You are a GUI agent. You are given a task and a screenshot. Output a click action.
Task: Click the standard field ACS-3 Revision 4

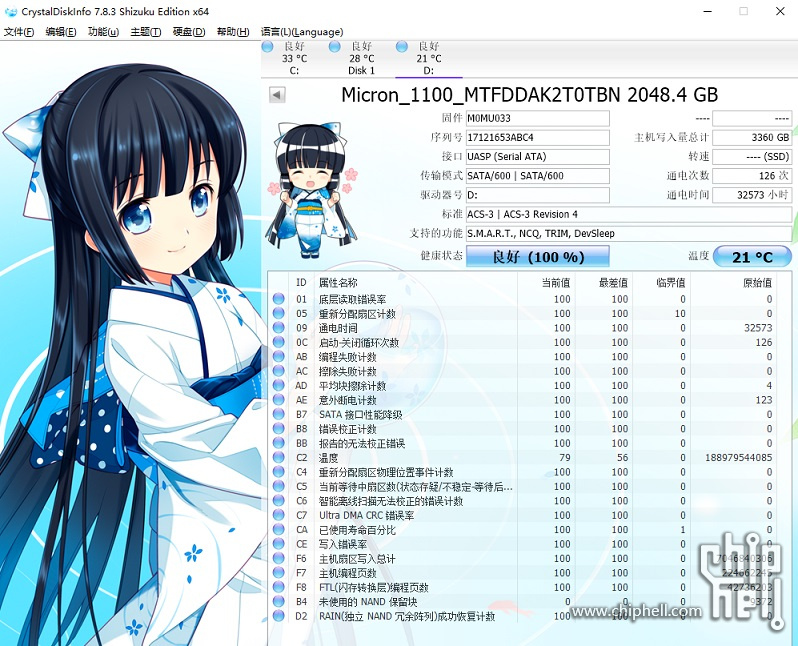click(x=629, y=214)
